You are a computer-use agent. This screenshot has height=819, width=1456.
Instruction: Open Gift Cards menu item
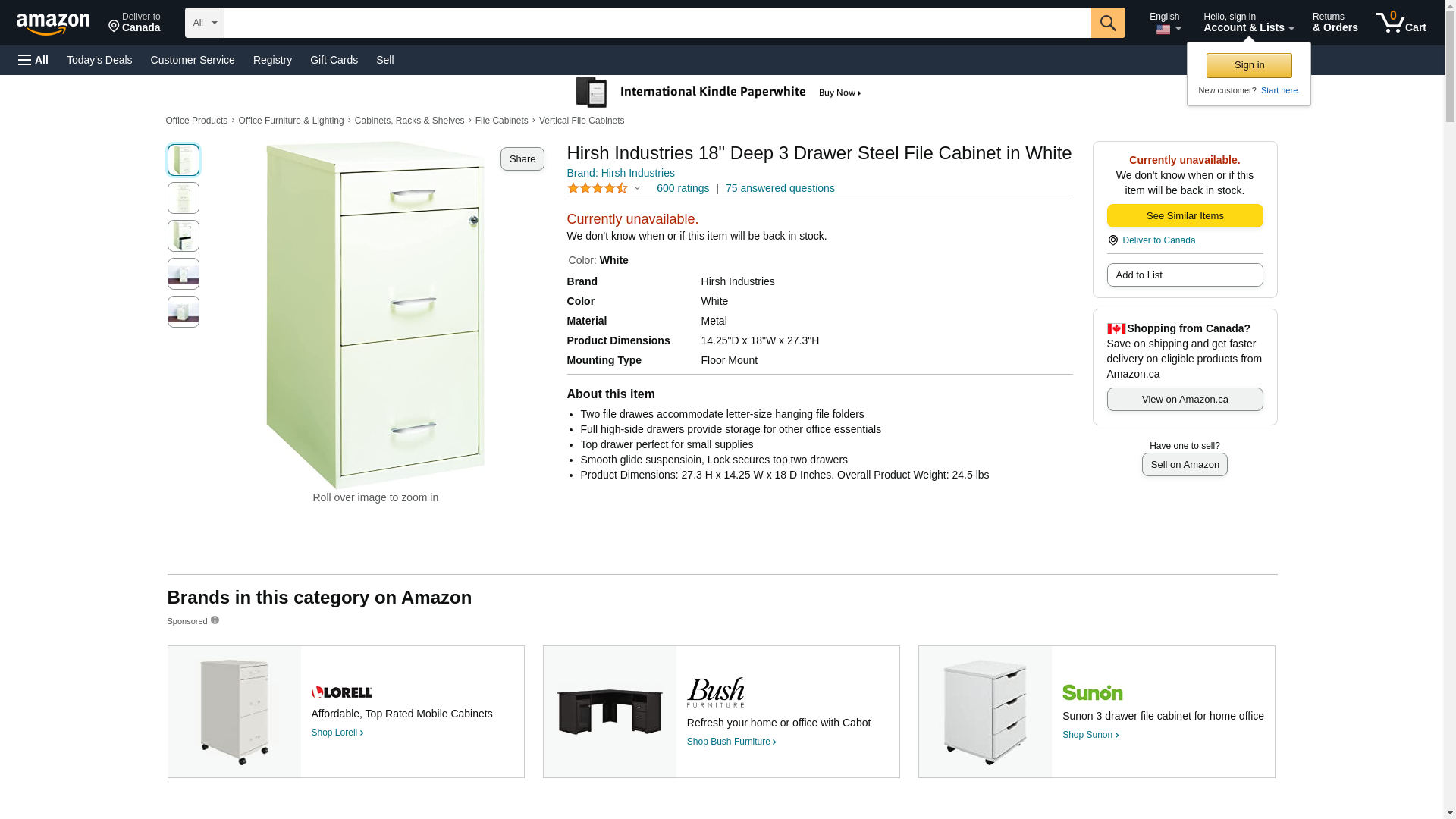[x=334, y=60]
